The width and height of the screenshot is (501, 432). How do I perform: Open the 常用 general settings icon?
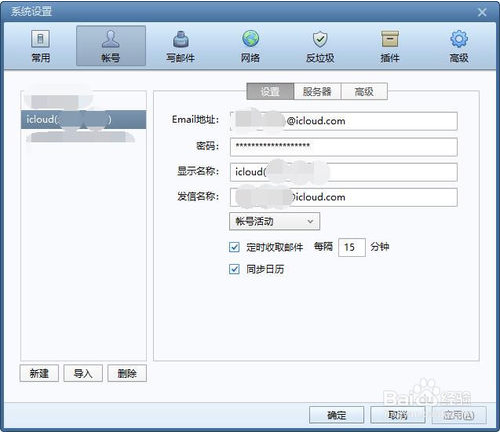click(40, 46)
